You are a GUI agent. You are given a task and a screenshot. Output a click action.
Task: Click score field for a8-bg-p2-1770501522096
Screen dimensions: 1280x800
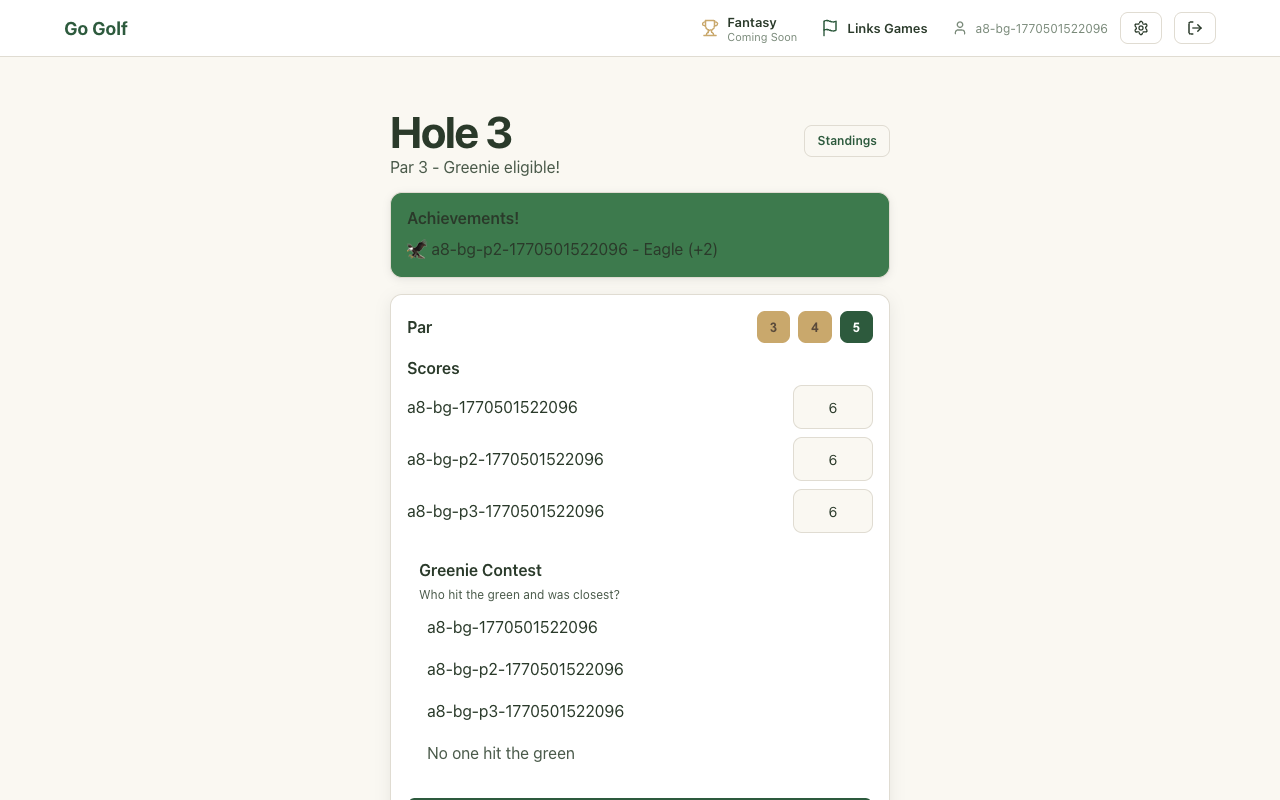tap(832, 459)
